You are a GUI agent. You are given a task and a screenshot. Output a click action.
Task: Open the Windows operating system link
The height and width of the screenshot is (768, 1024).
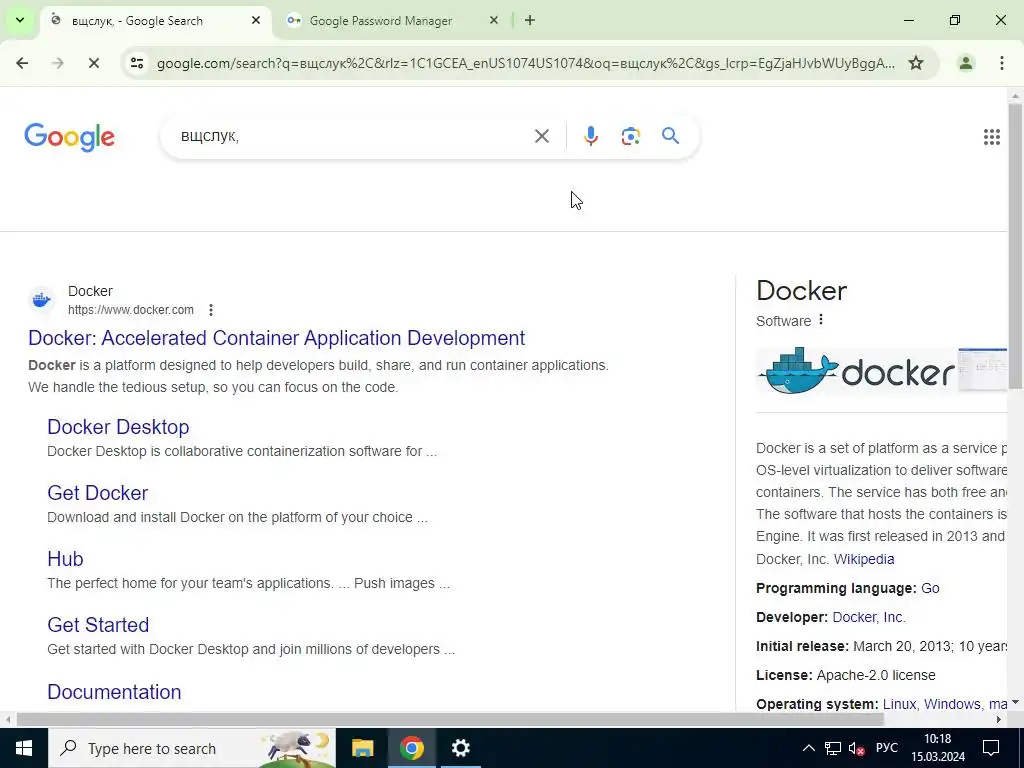[x=952, y=704]
